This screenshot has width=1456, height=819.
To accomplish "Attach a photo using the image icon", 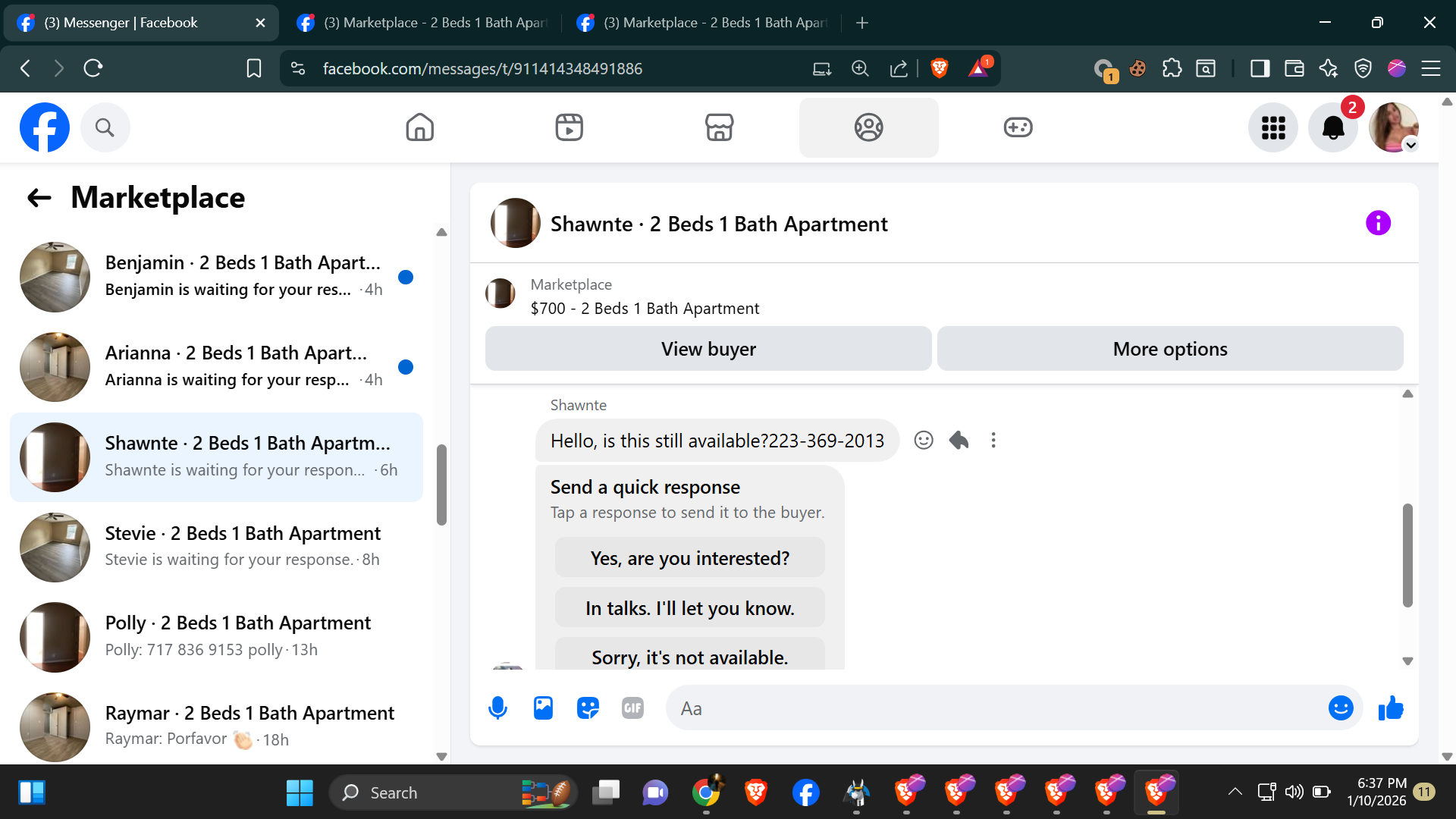I will 543,708.
